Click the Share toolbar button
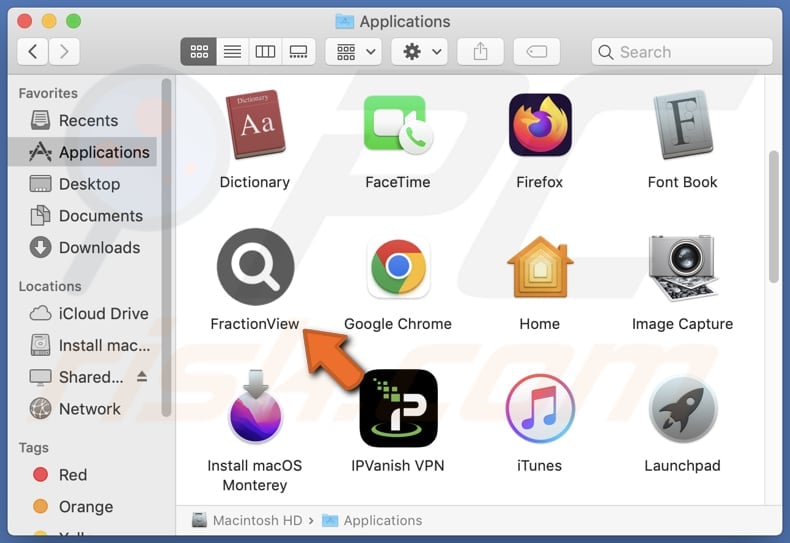790x543 pixels. [480, 51]
